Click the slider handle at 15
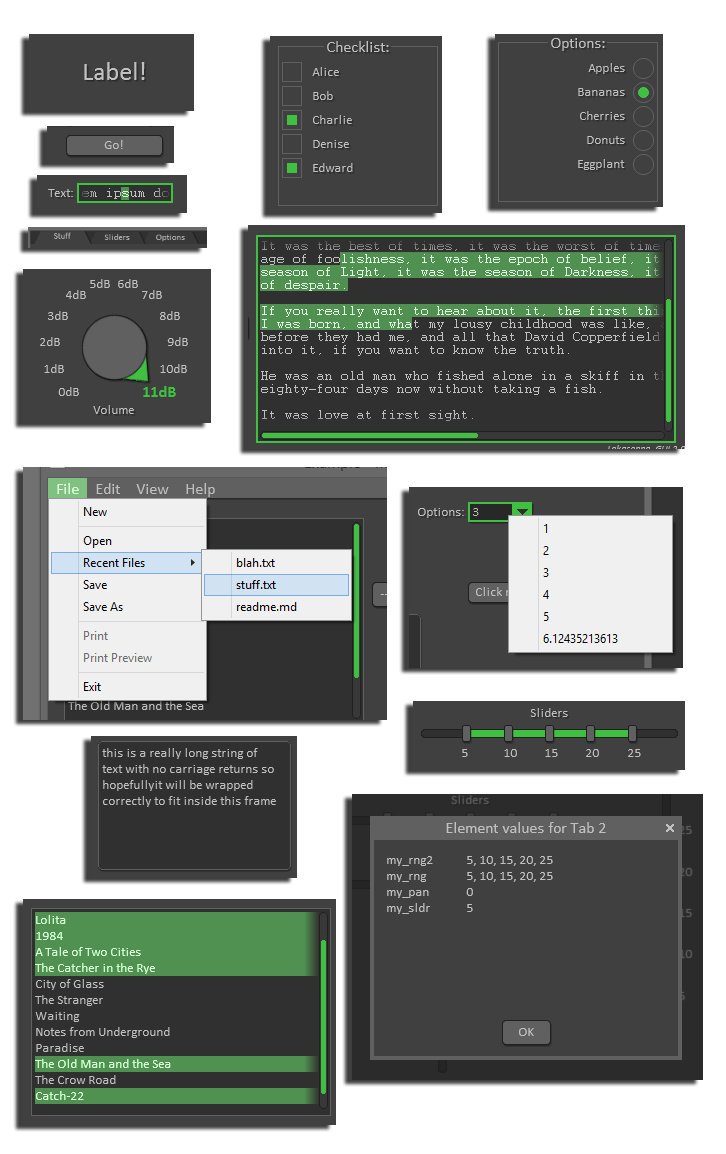Screen dimensions: 726x1154 pyautogui.click(x=549, y=733)
